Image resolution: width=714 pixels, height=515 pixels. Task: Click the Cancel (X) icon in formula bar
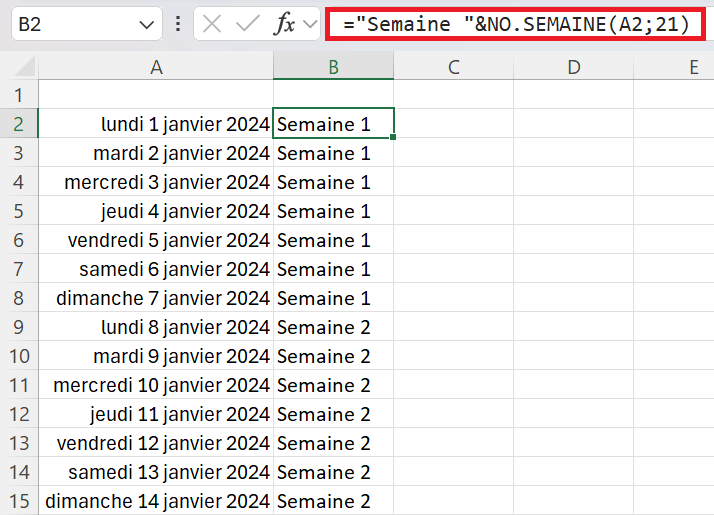[x=212, y=24]
